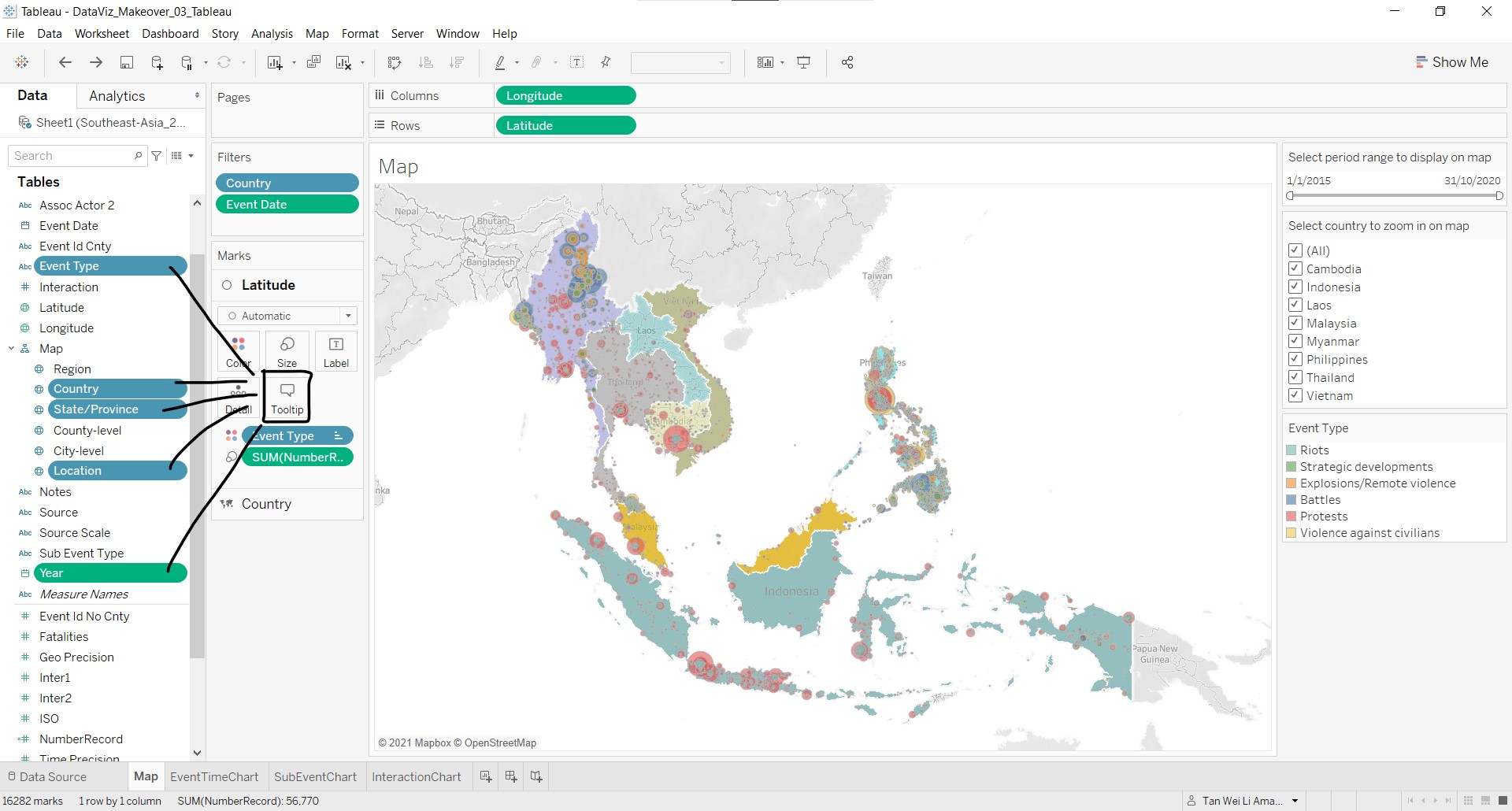Add a new dashboard from bottom tabs
This screenshot has width=1512, height=811.
(511, 776)
